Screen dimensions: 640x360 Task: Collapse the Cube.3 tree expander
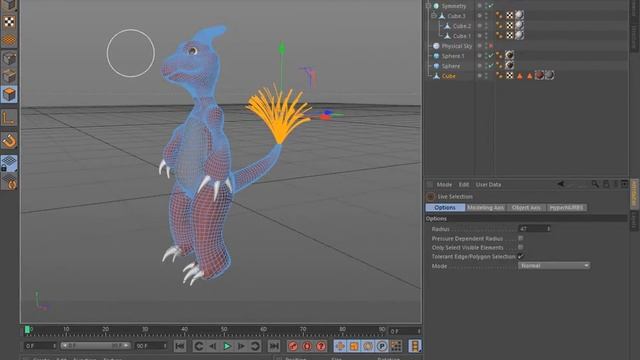pos(434,16)
